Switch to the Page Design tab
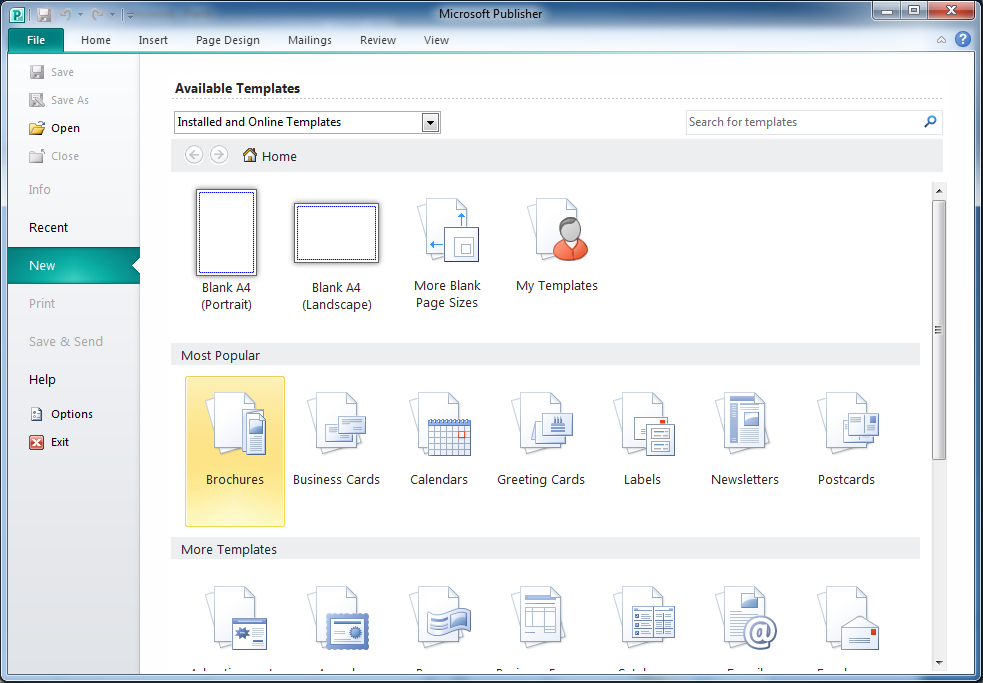Viewport: 983px width, 683px height. [x=227, y=40]
